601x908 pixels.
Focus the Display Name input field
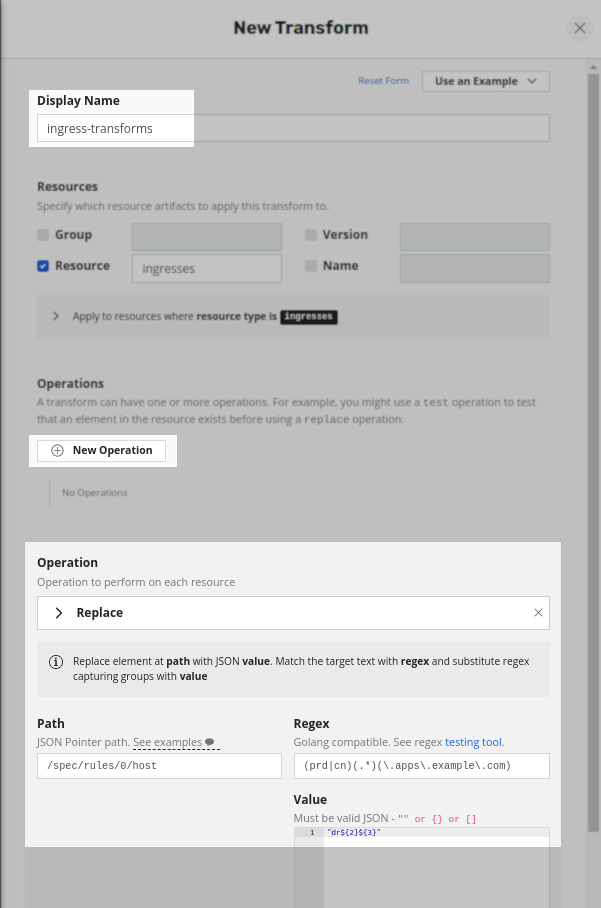coord(293,128)
